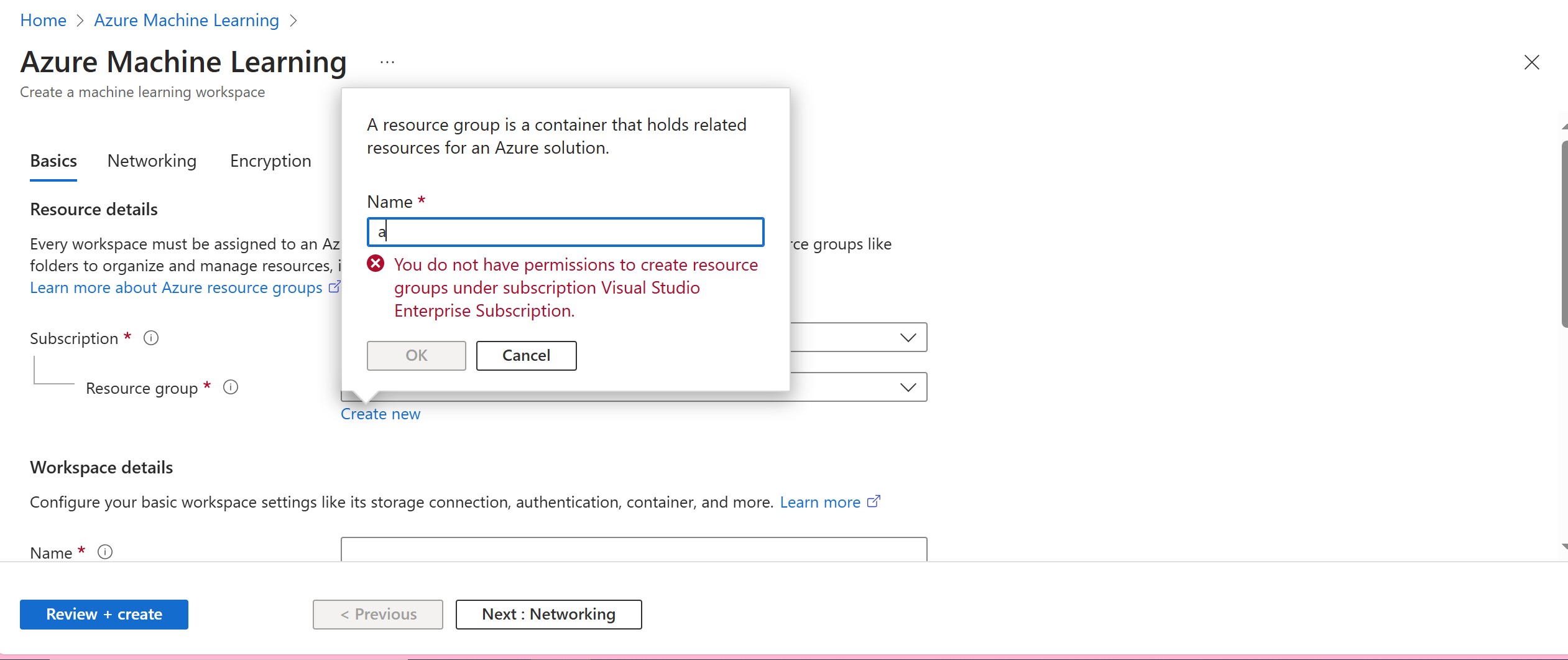The width and height of the screenshot is (1568, 660).
Task: Click the red error icon in the dialog
Action: [376, 263]
